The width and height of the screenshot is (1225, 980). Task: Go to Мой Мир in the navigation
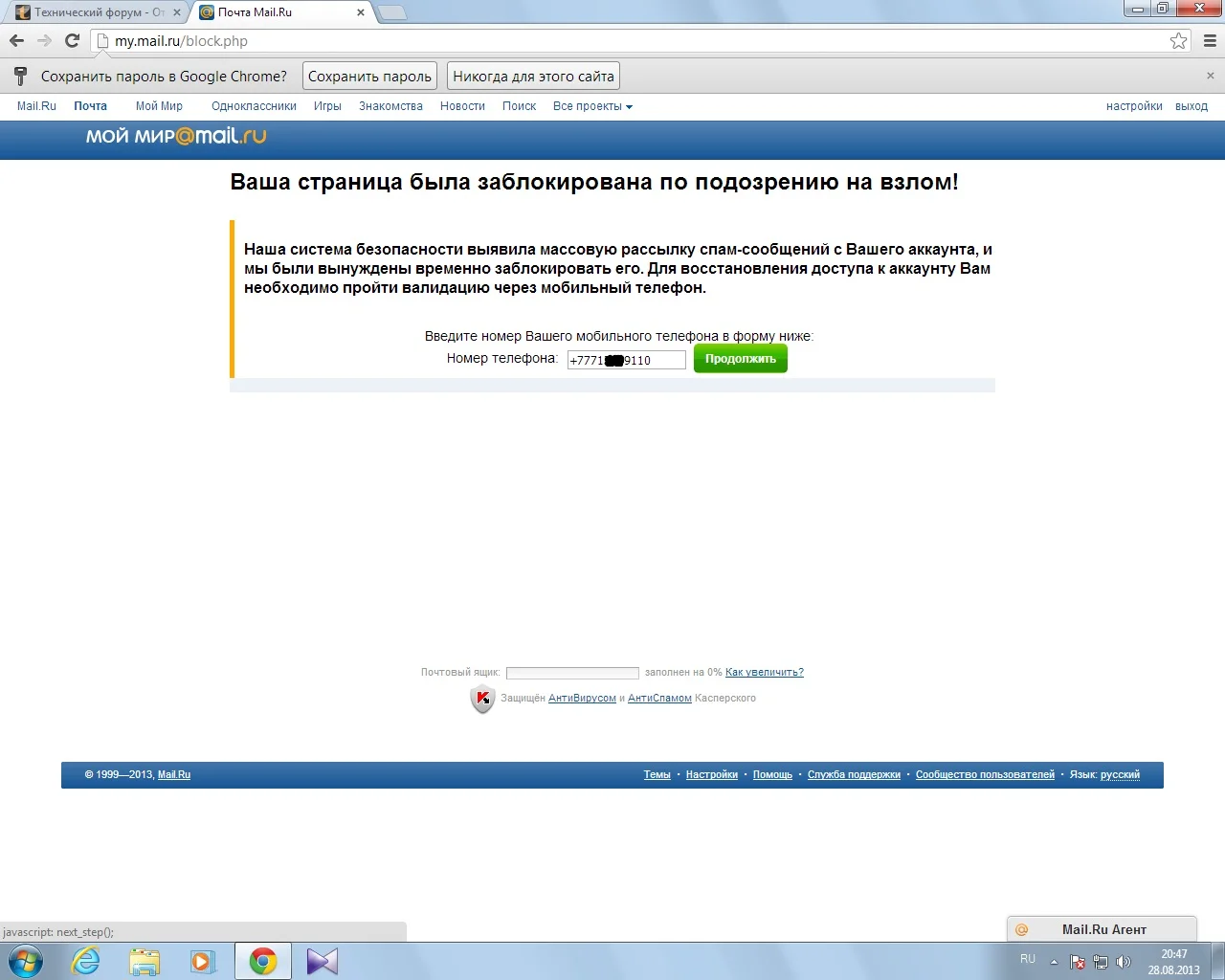click(159, 106)
